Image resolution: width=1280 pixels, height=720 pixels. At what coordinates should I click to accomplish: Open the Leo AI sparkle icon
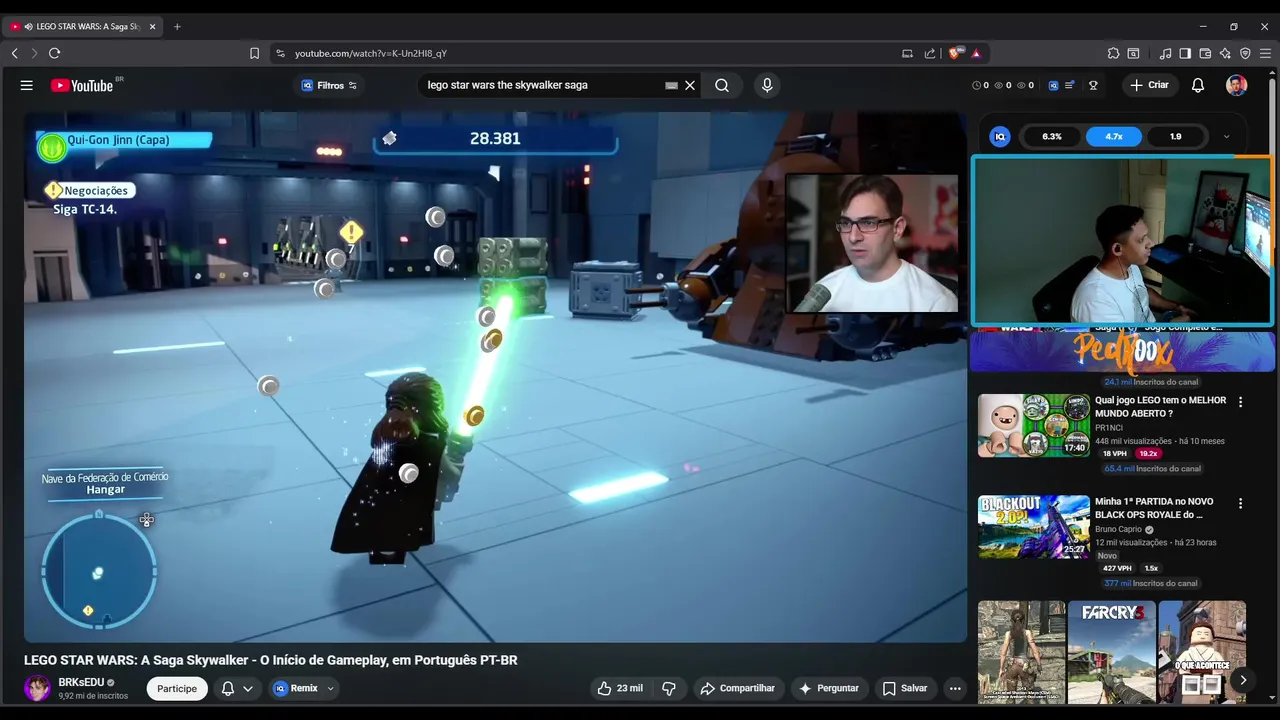(x=1225, y=53)
